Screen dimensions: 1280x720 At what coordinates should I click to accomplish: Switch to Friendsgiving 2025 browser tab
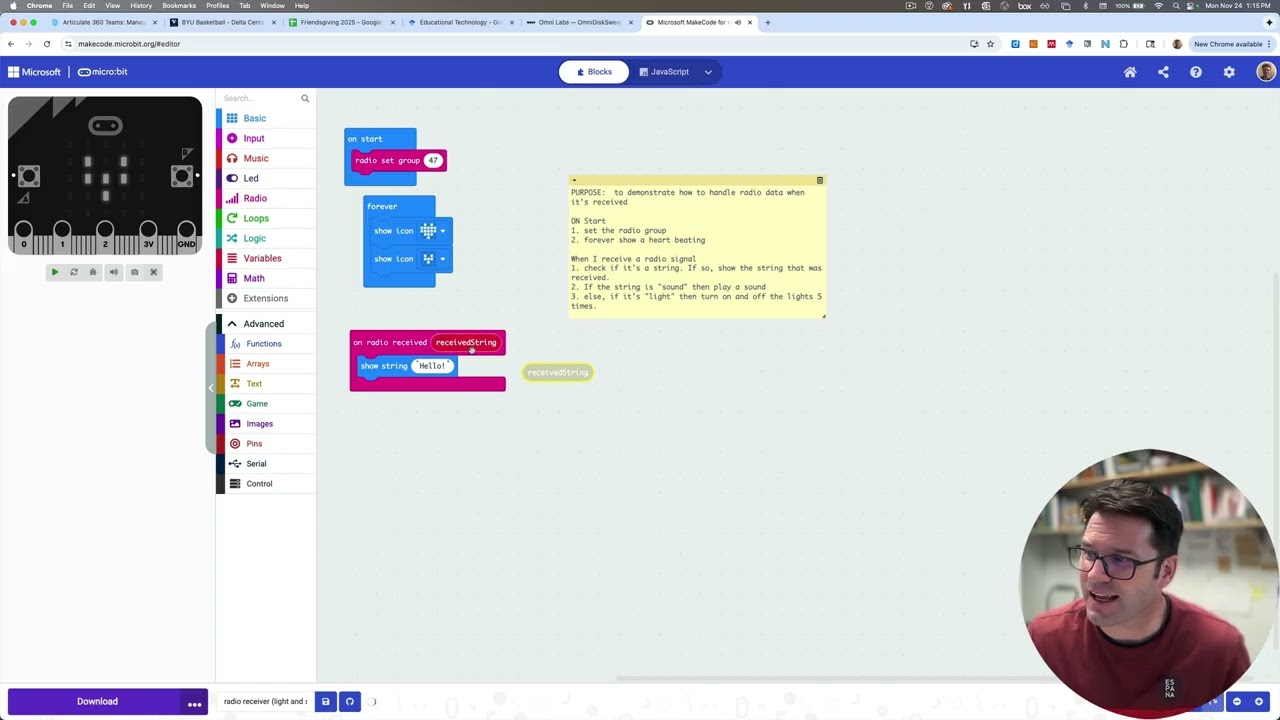tap(340, 22)
